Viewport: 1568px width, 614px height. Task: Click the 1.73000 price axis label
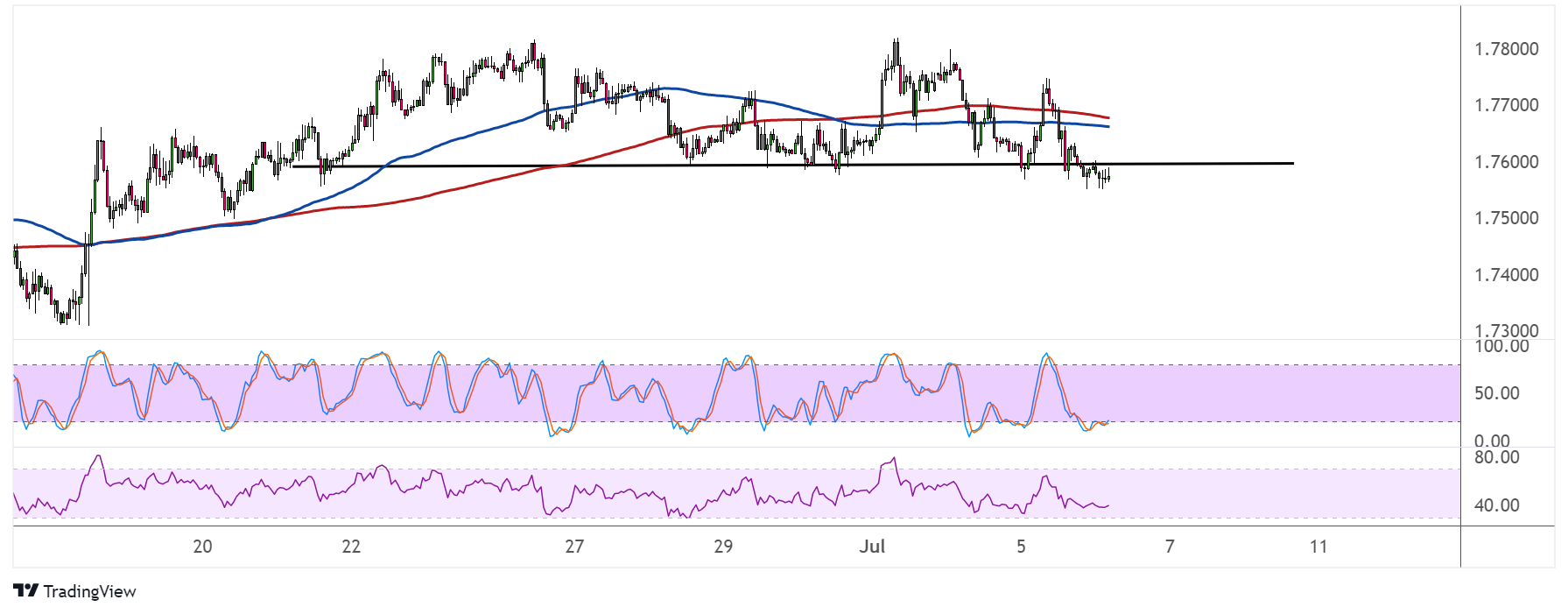point(1506,330)
